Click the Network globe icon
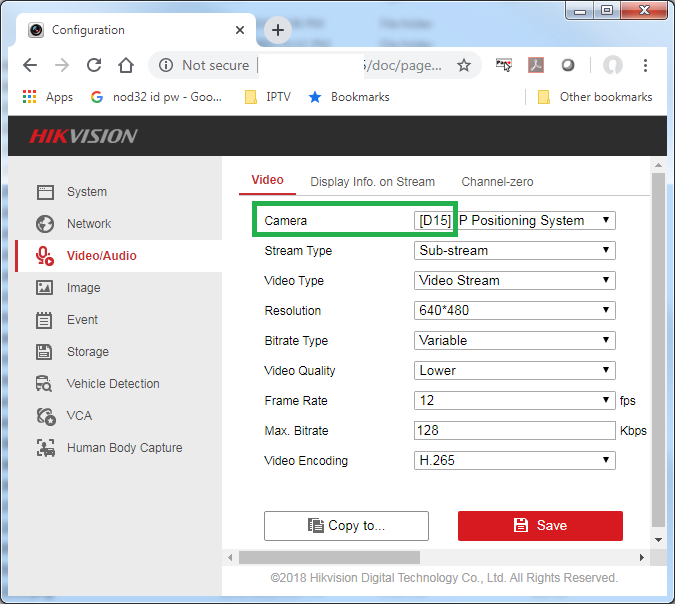This screenshot has width=675, height=604. (x=45, y=224)
